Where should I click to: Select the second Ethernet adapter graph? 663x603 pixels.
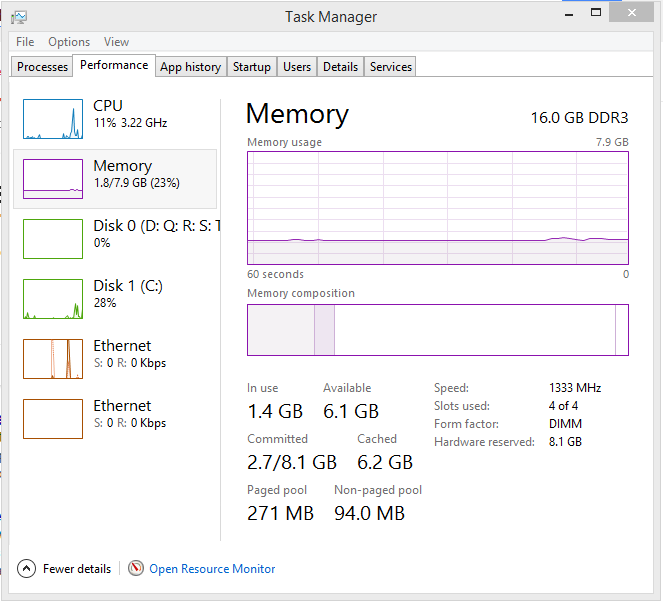(x=53, y=419)
